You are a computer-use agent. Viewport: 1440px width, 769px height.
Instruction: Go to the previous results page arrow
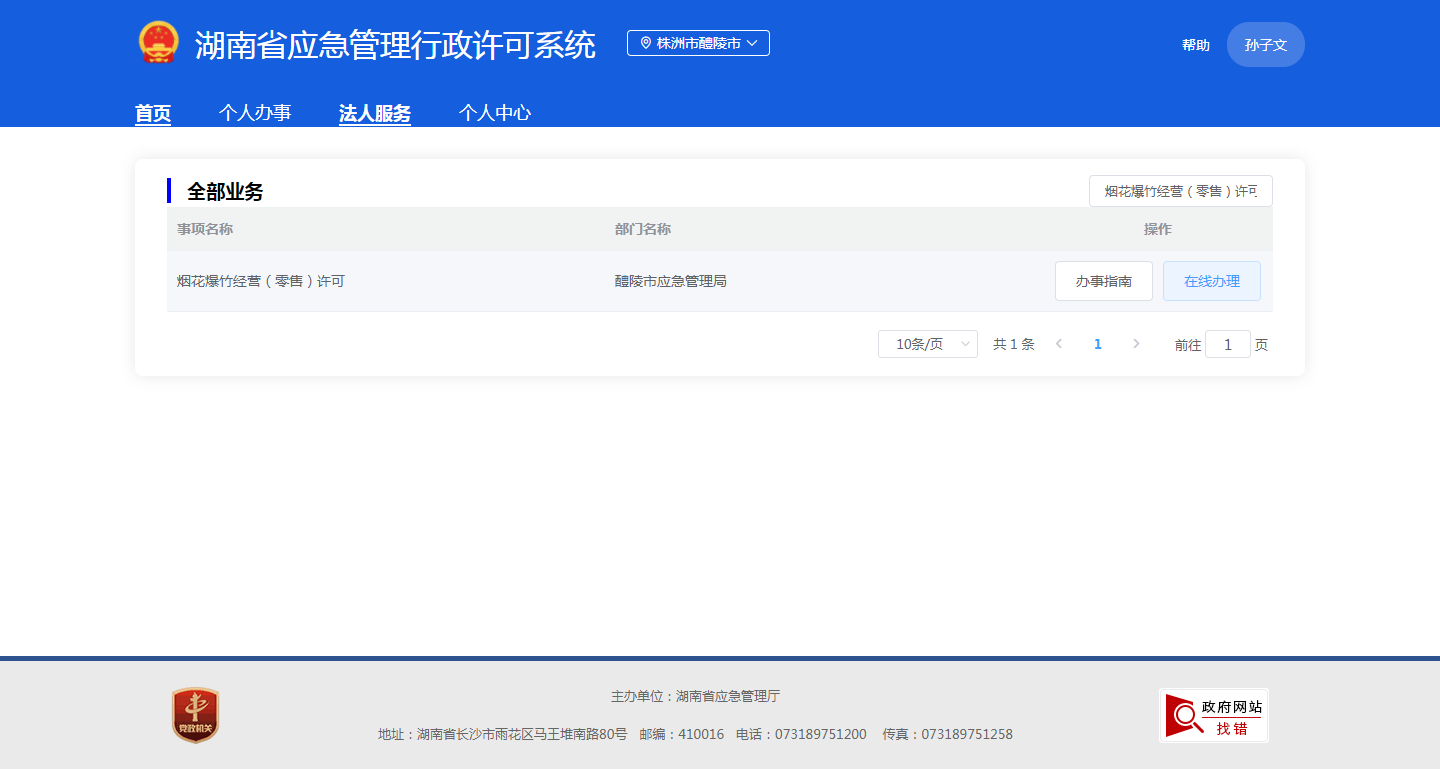(x=1059, y=344)
